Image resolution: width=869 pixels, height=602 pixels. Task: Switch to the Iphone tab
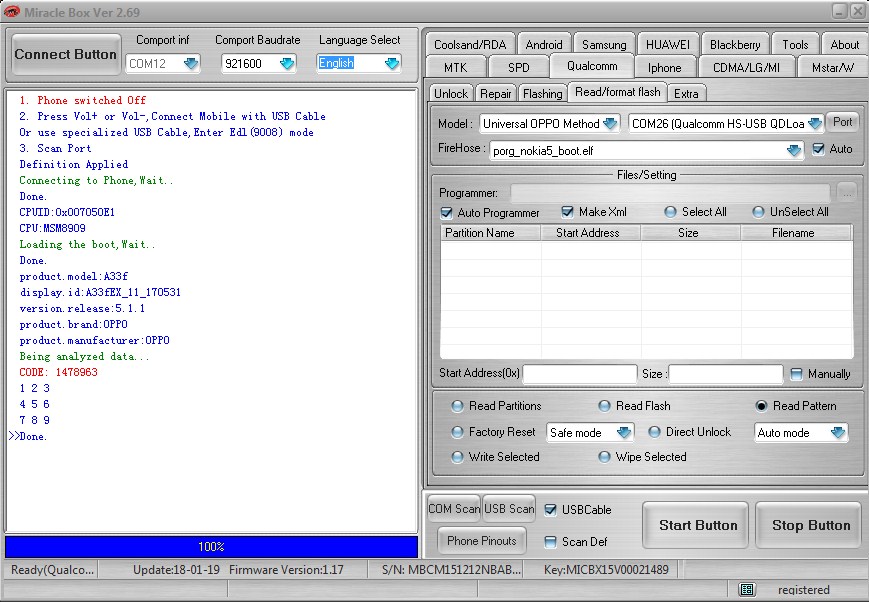point(664,67)
